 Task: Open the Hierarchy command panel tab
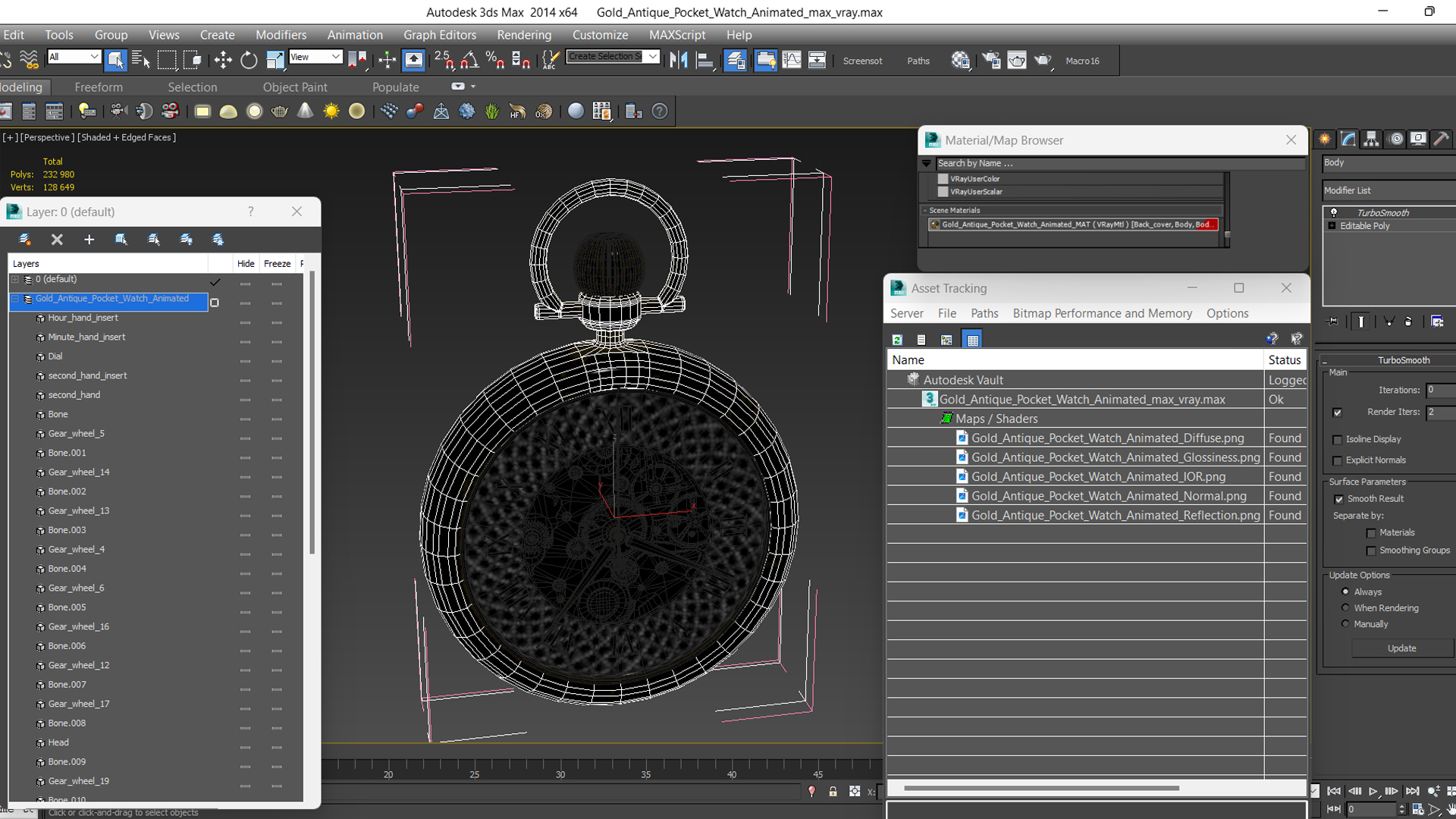(1371, 139)
